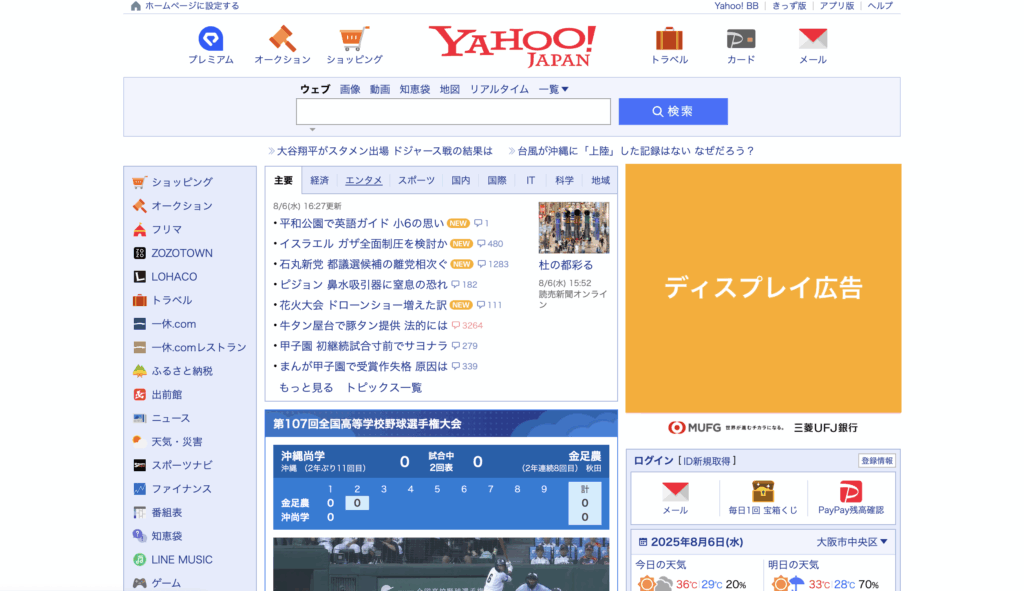Viewport: 1024px width, 591px height.
Task: Click the 知恵袋 sidebar icon
Action: (x=139, y=535)
